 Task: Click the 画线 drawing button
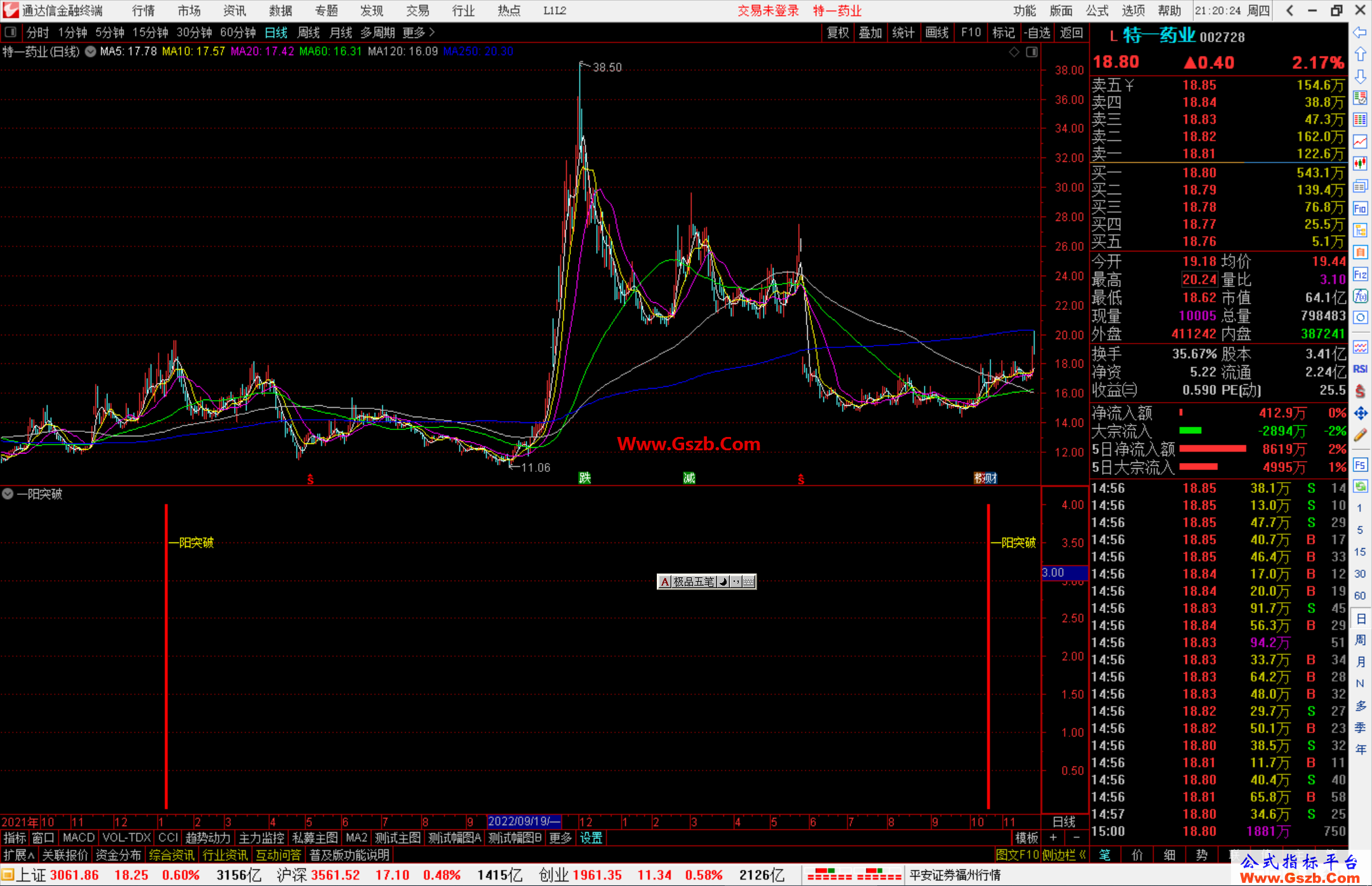[x=937, y=32]
